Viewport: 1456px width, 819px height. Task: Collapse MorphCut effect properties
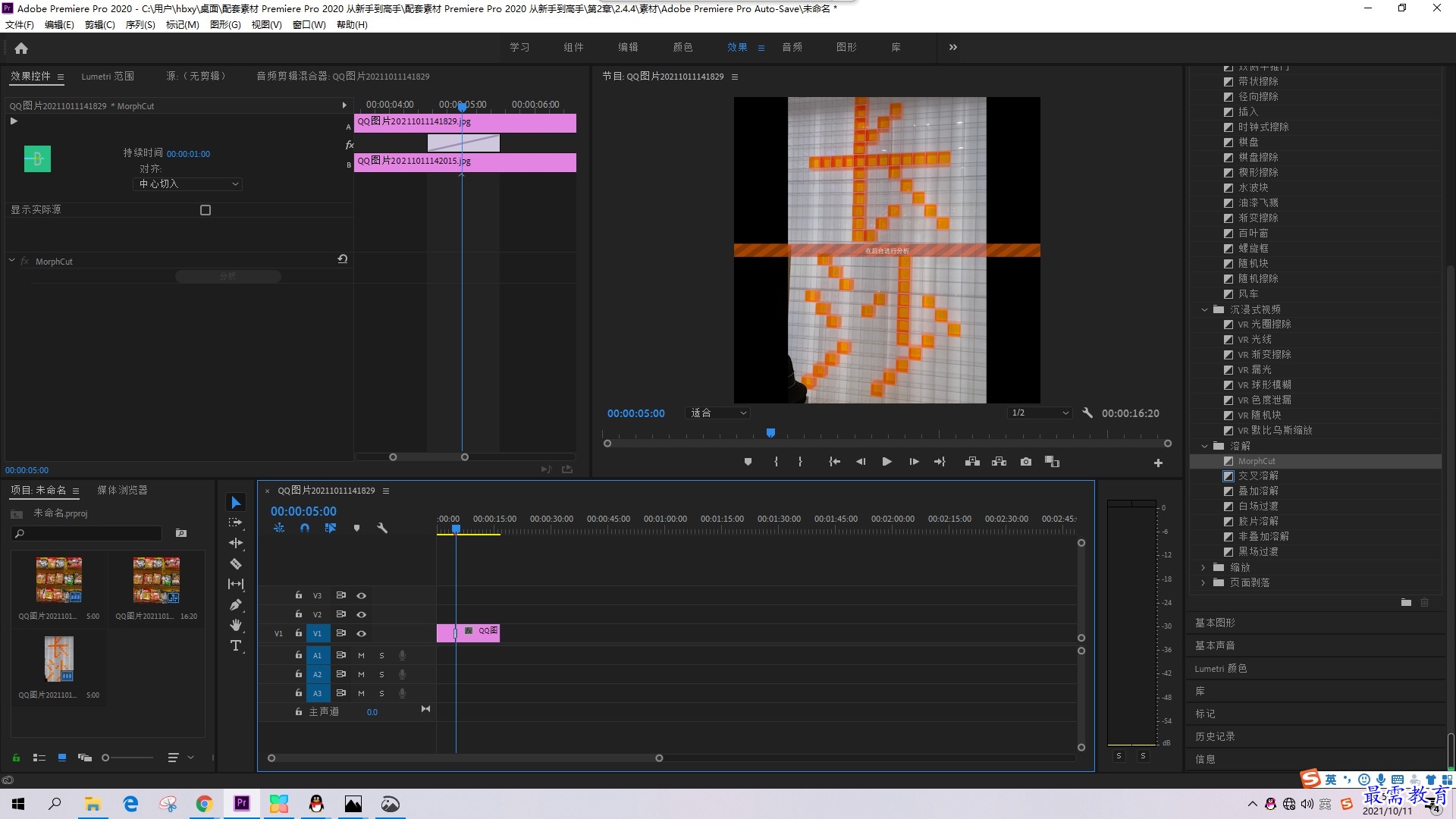click(12, 261)
